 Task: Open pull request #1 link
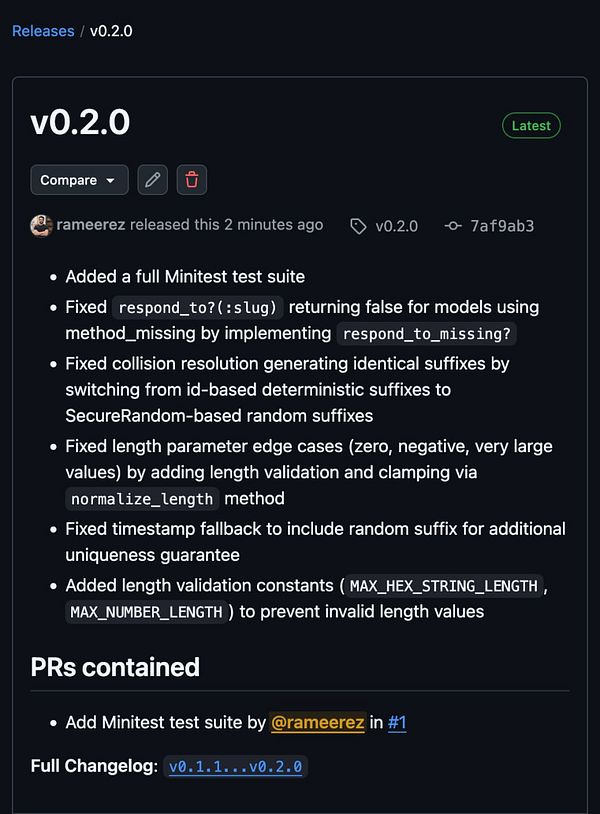click(x=397, y=722)
